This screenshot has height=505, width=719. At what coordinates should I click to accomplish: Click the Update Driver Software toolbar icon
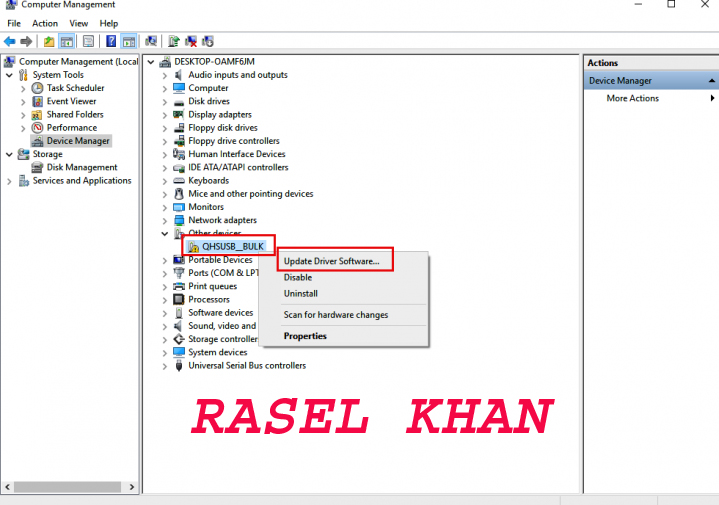pos(173,41)
